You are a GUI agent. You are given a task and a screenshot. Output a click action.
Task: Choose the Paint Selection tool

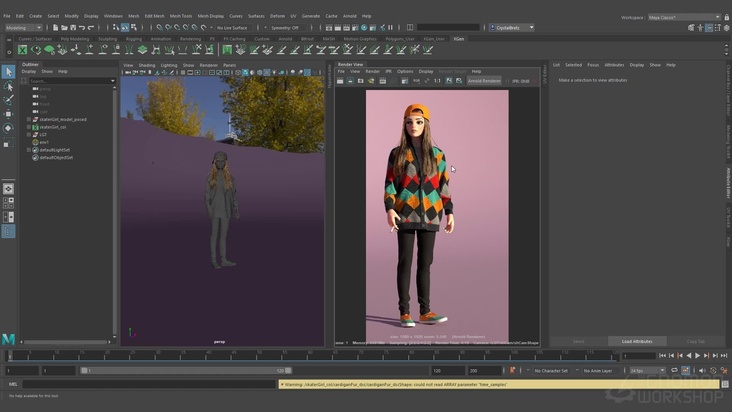click(x=8, y=99)
